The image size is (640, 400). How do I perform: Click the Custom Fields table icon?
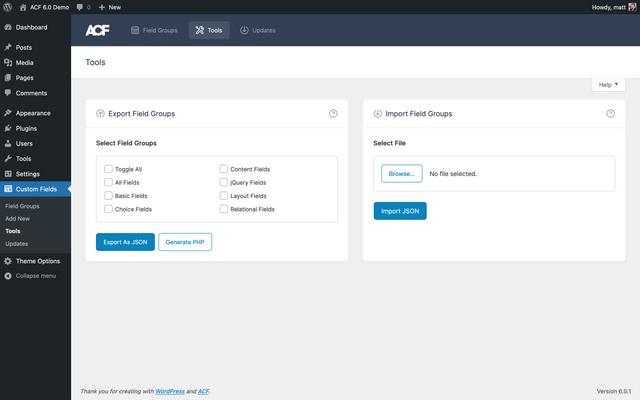(x=8, y=189)
